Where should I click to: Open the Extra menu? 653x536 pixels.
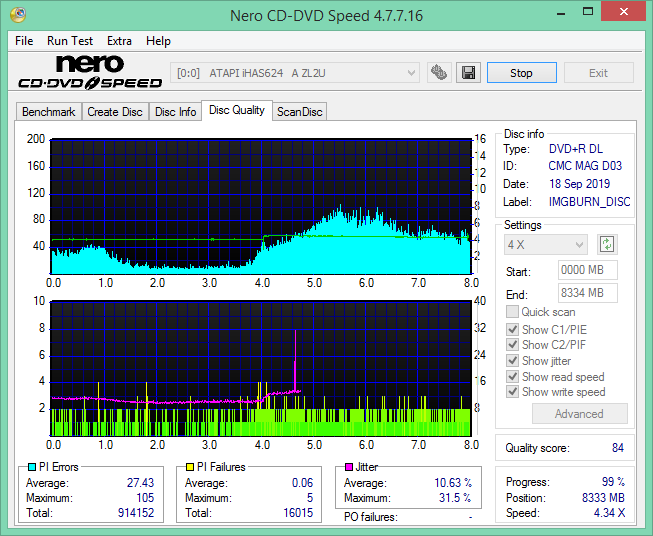coord(119,41)
